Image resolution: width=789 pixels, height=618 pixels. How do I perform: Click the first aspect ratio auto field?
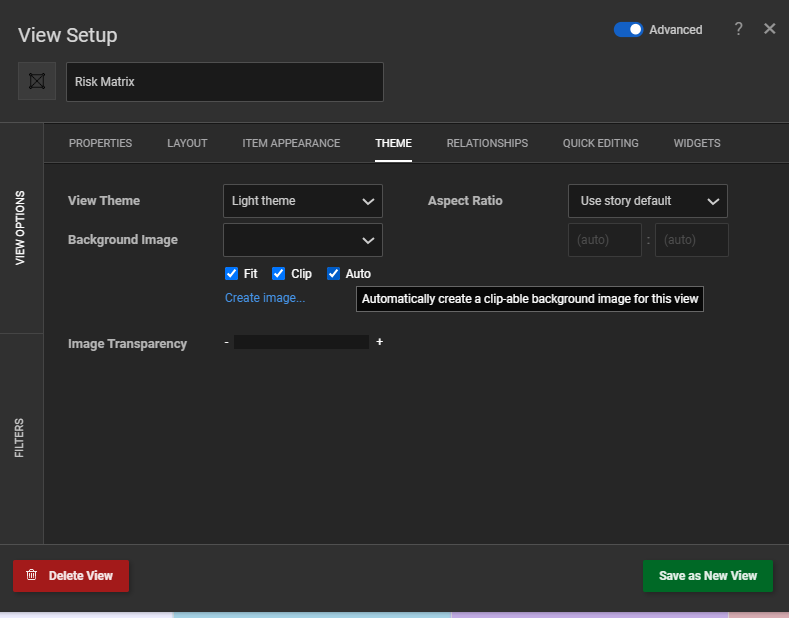605,240
